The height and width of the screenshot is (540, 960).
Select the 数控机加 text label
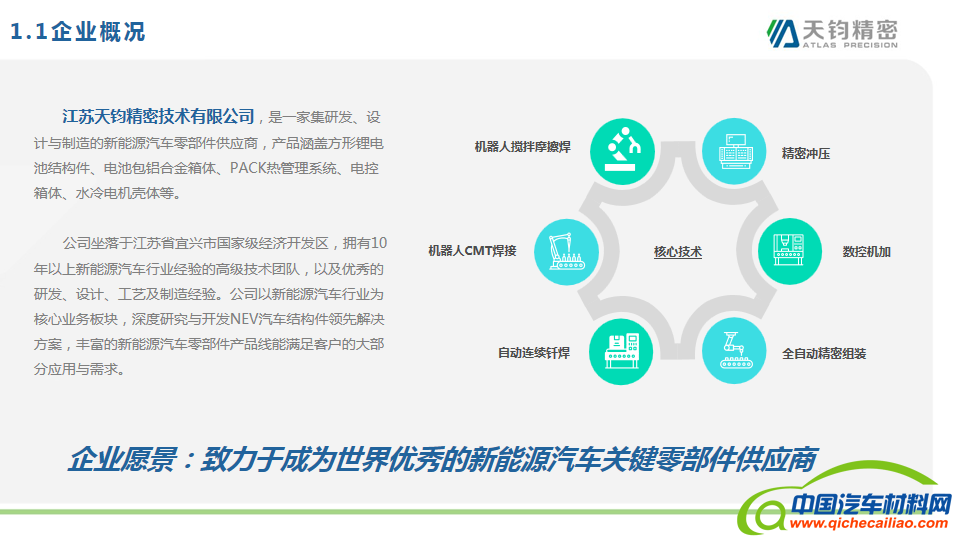(866, 252)
